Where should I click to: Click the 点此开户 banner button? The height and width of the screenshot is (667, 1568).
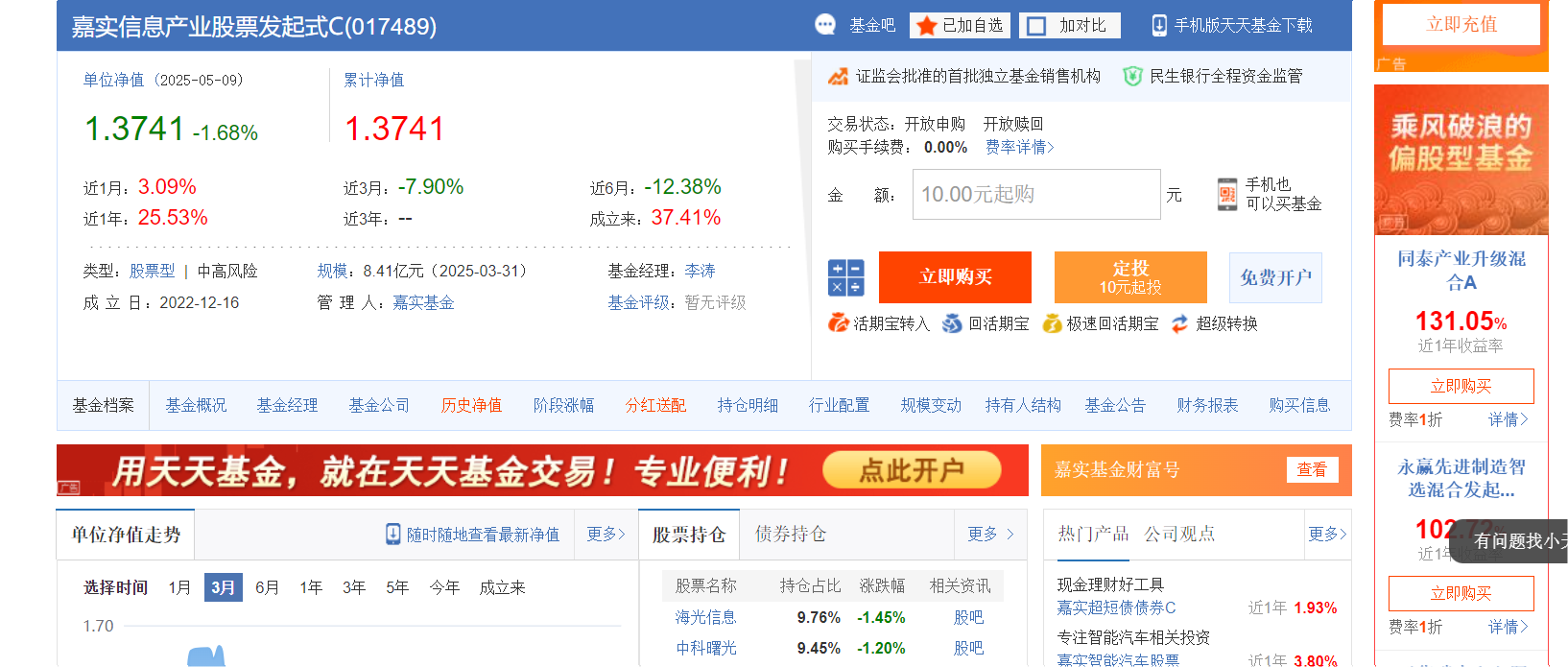pos(912,470)
